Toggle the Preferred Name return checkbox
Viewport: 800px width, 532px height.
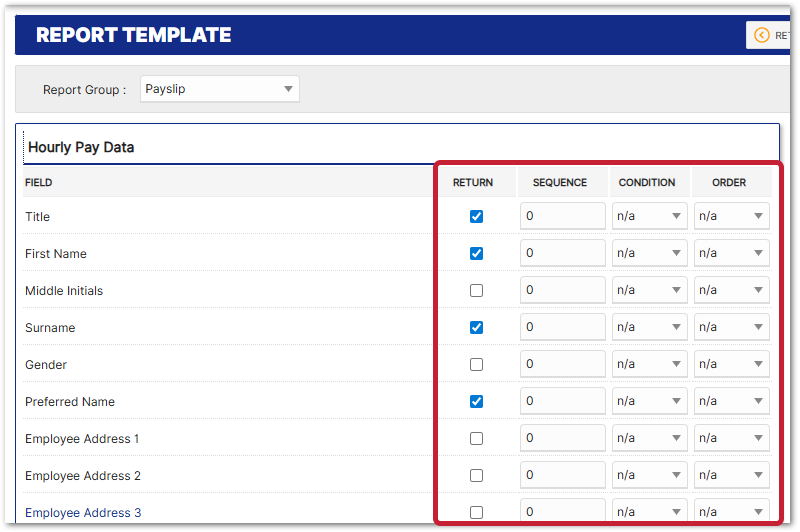coord(476,402)
